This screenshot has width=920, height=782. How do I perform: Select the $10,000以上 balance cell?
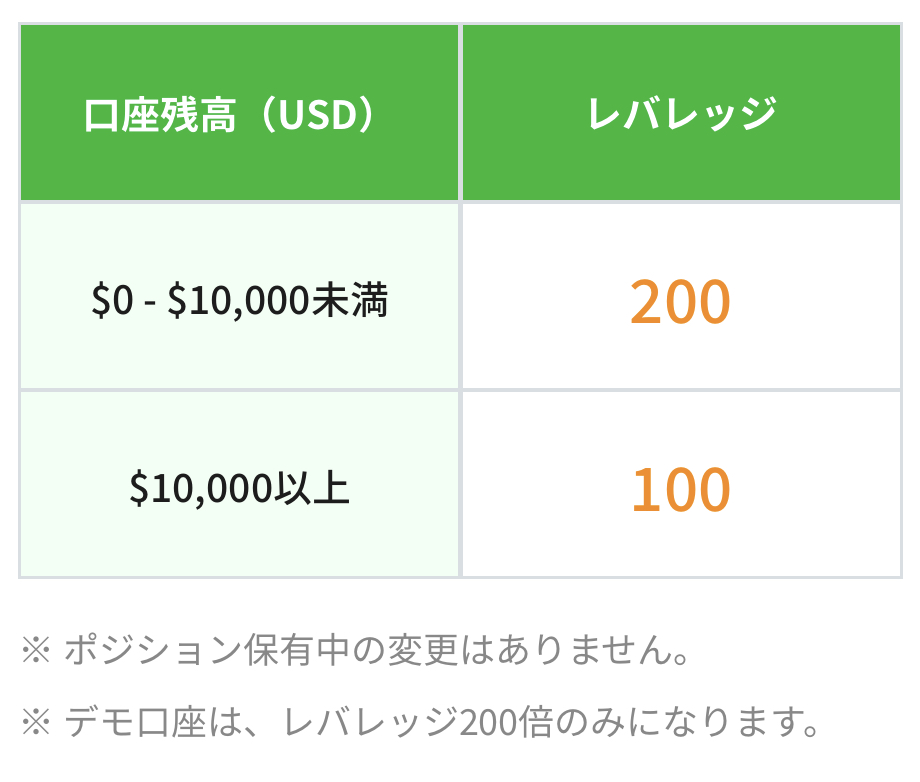tap(239, 485)
